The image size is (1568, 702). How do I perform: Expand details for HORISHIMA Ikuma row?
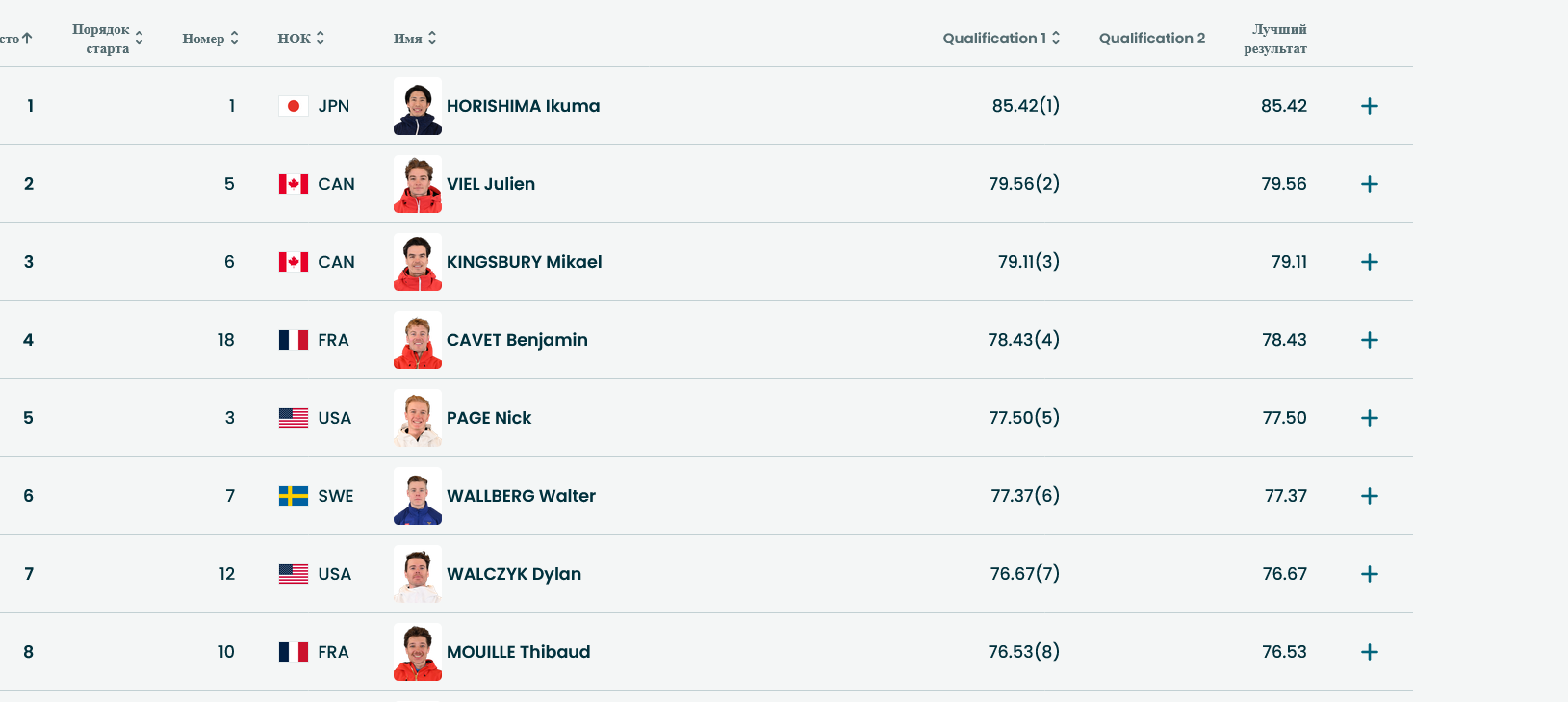(1369, 106)
